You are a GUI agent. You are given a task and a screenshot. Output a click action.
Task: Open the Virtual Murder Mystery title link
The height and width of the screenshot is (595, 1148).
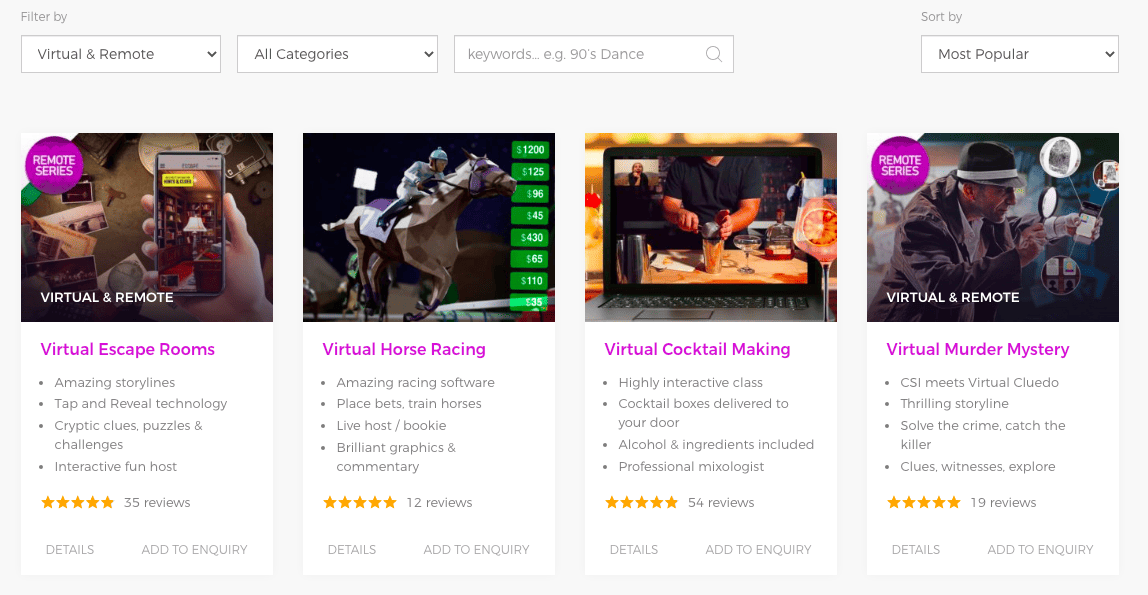click(977, 350)
